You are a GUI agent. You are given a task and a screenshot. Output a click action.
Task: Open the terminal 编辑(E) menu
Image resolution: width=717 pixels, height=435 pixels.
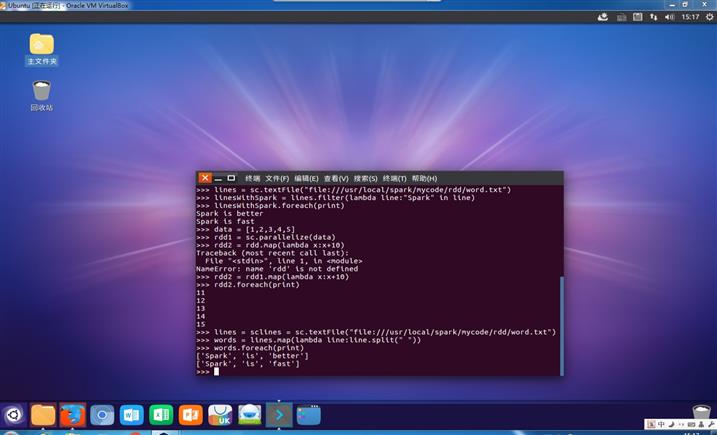[x=306, y=178]
